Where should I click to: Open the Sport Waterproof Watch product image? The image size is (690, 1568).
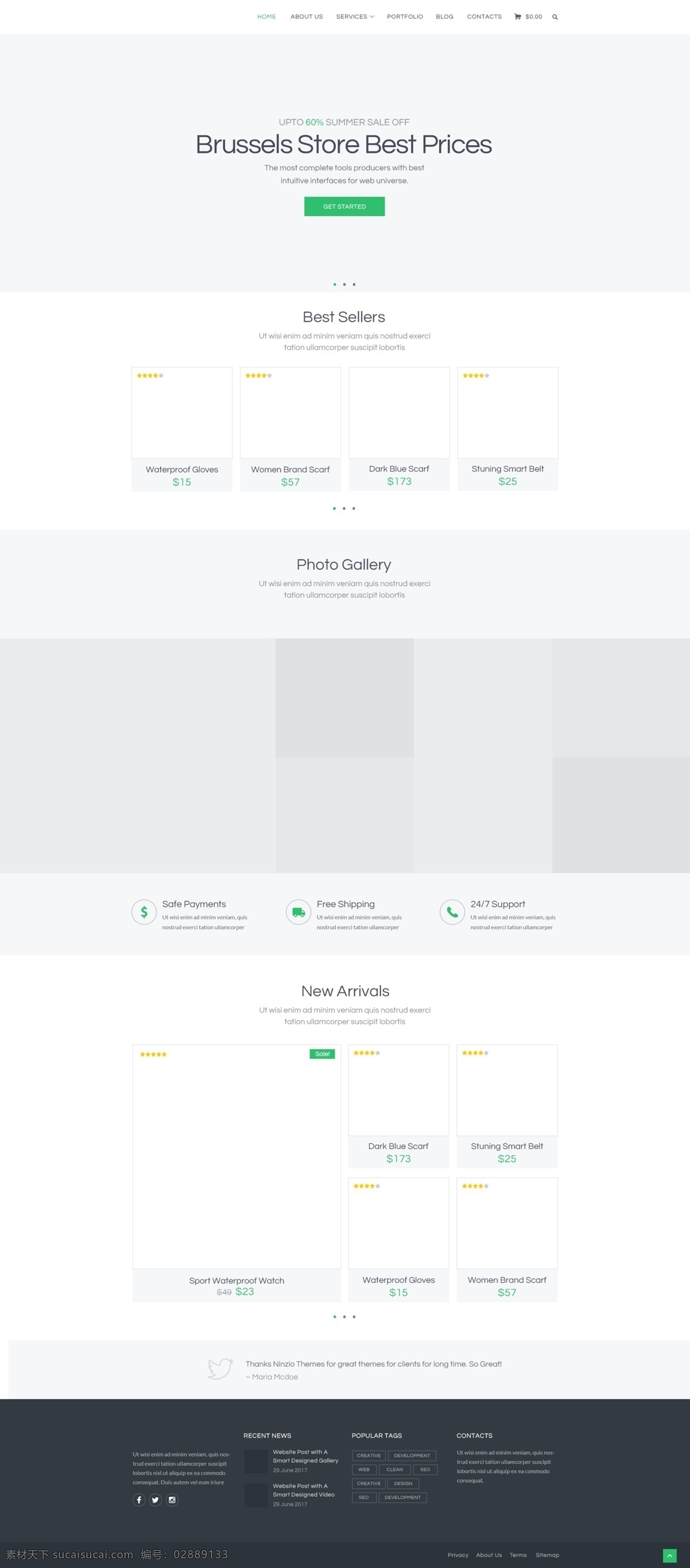tap(237, 1156)
